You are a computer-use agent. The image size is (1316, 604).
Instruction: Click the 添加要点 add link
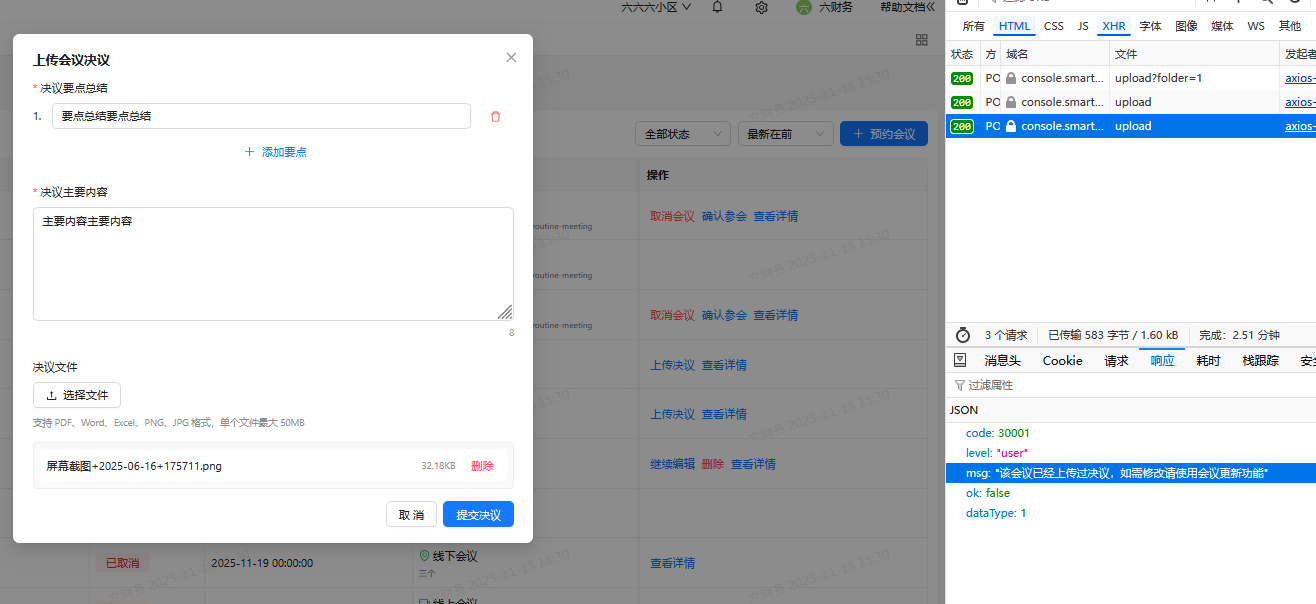pyautogui.click(x=275, y=152)
